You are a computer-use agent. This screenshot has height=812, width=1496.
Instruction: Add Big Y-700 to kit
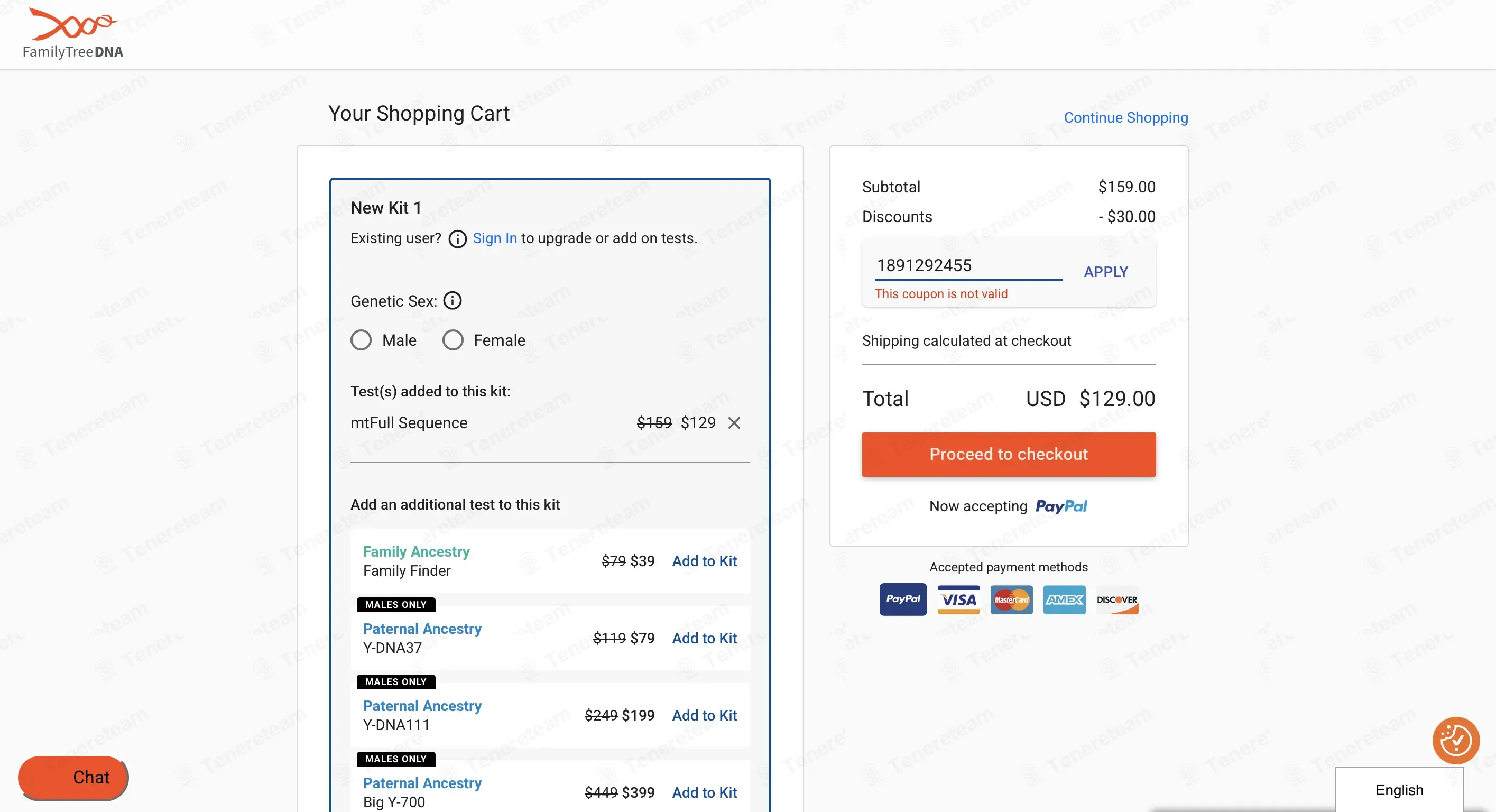(x=704, y=793)
